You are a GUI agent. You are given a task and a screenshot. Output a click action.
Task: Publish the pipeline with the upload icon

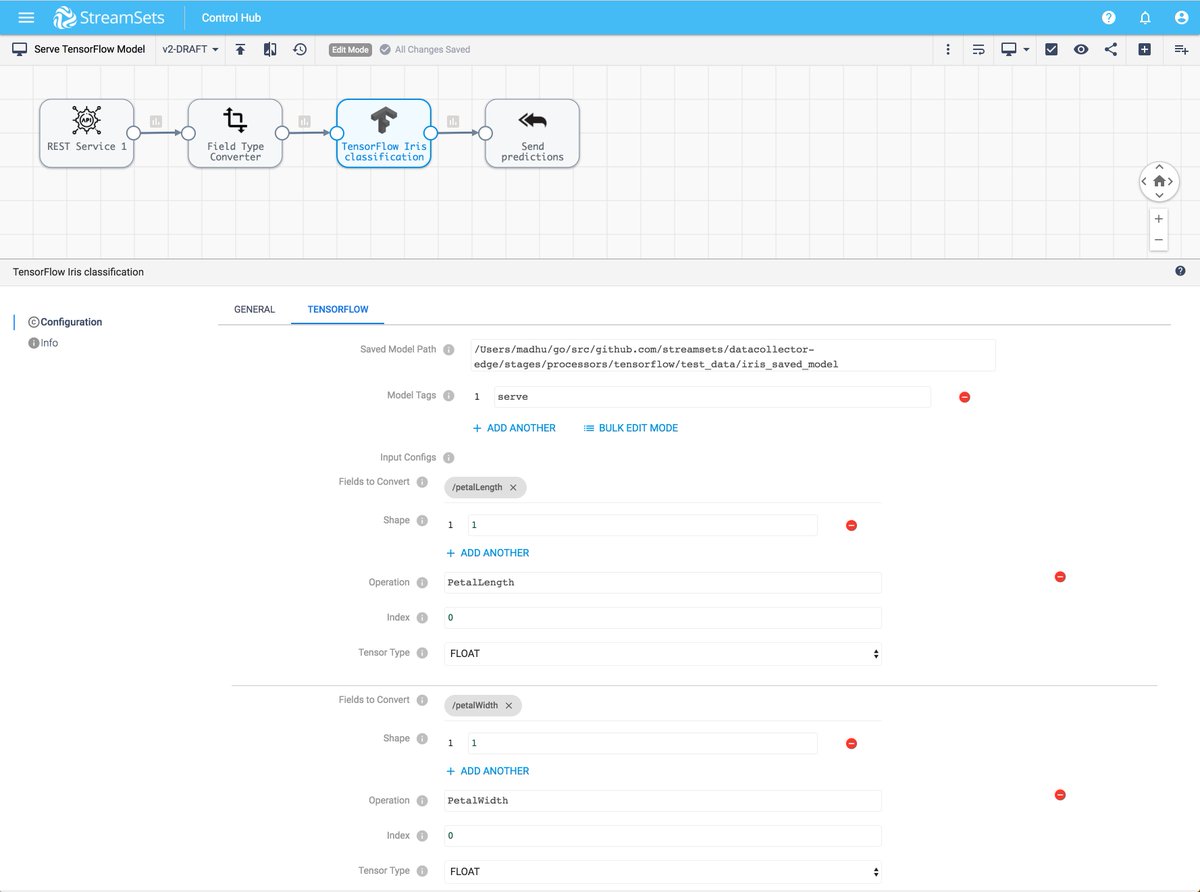[241, 48]
